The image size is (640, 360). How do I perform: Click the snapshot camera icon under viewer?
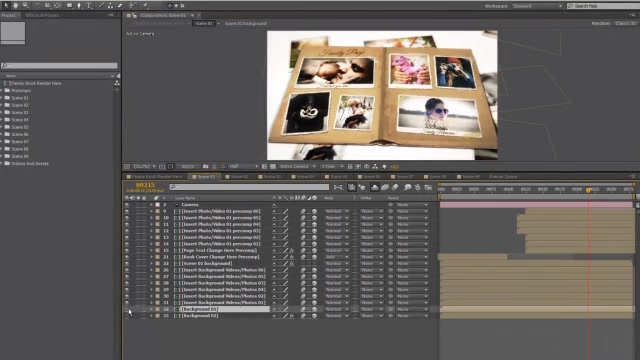tap(205, 167)
